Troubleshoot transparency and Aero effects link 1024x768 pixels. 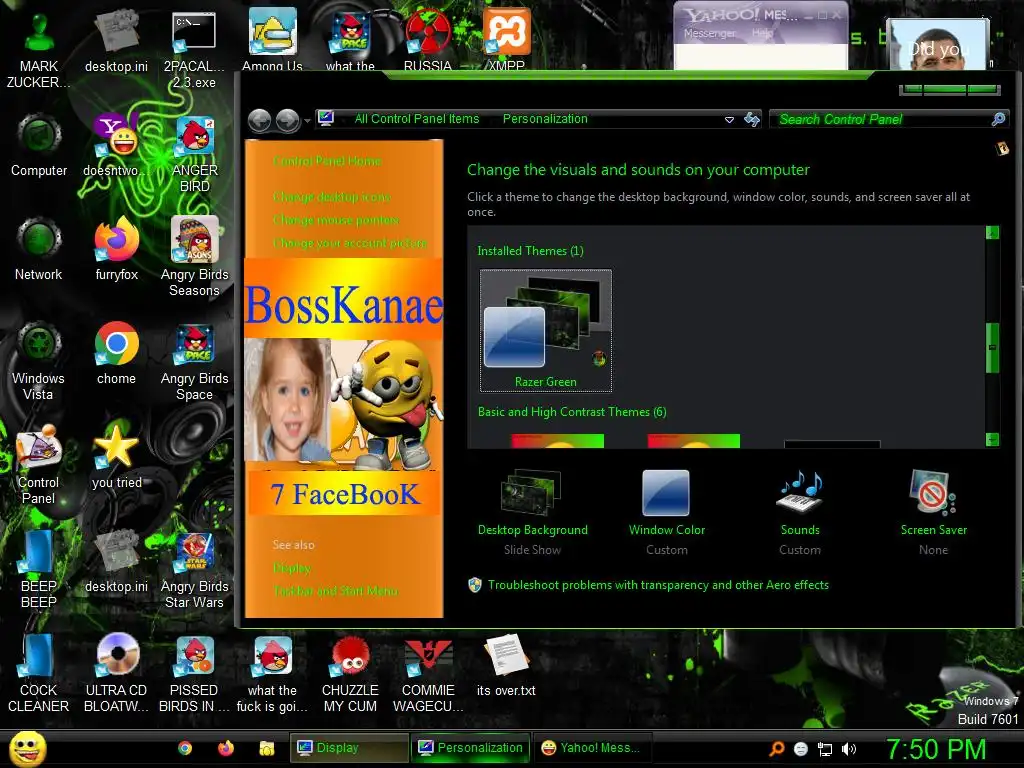pyautogui.click(x=658, y=585)
